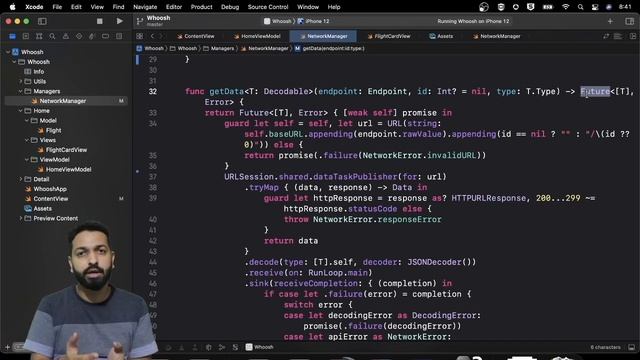This screenshot has width=640, height=360.
Task: Switch to the Assets tab
Action: 441,36
